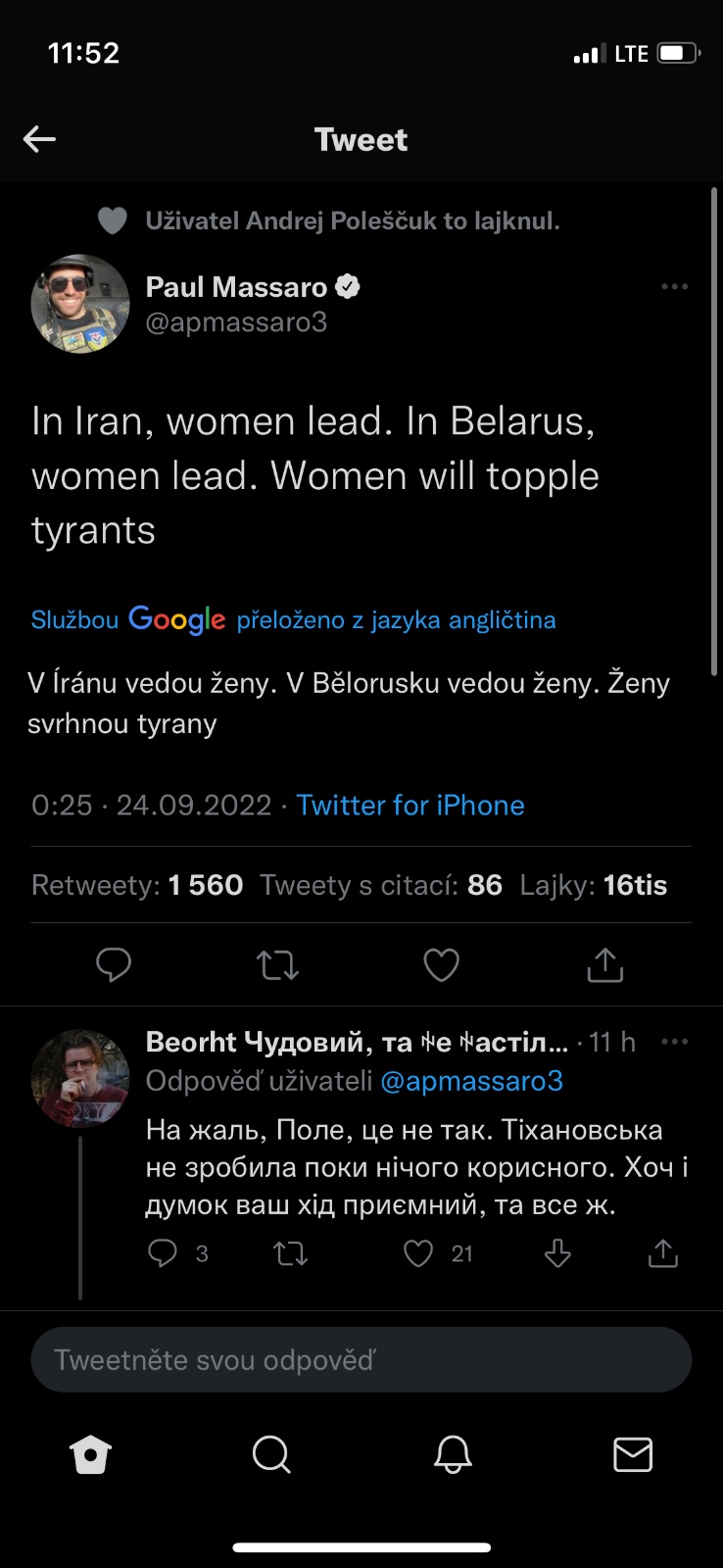The image size is (723, 1568).
Task: Tap the @apmassaro3 mention link
Action: pyautogui.click(x=471, y=1081)
